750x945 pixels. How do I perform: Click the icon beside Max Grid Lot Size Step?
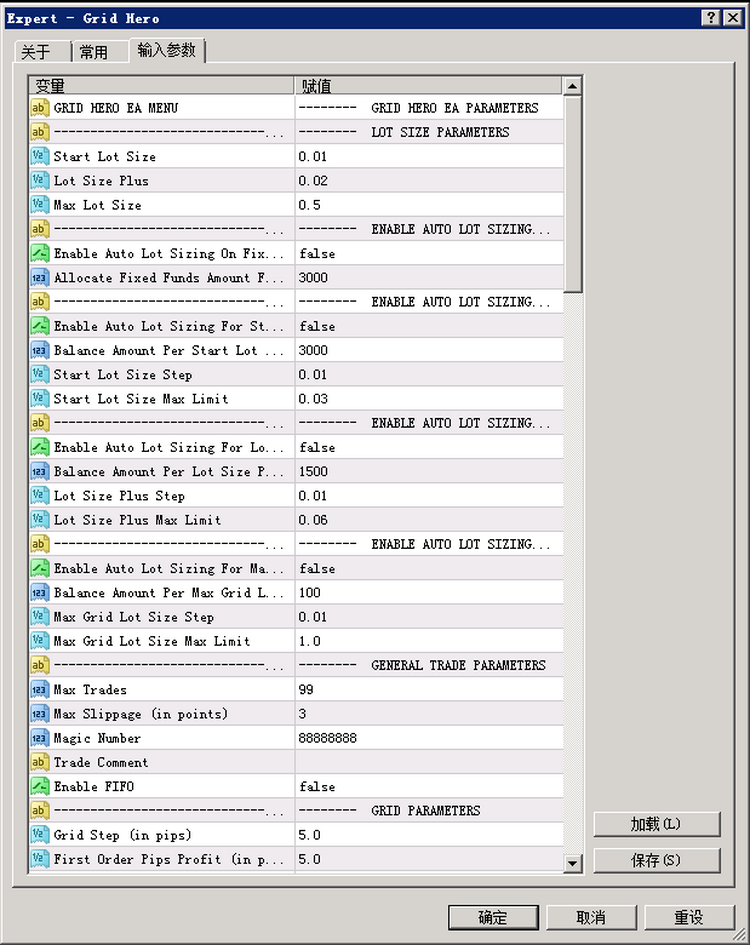tap(39, 617)
